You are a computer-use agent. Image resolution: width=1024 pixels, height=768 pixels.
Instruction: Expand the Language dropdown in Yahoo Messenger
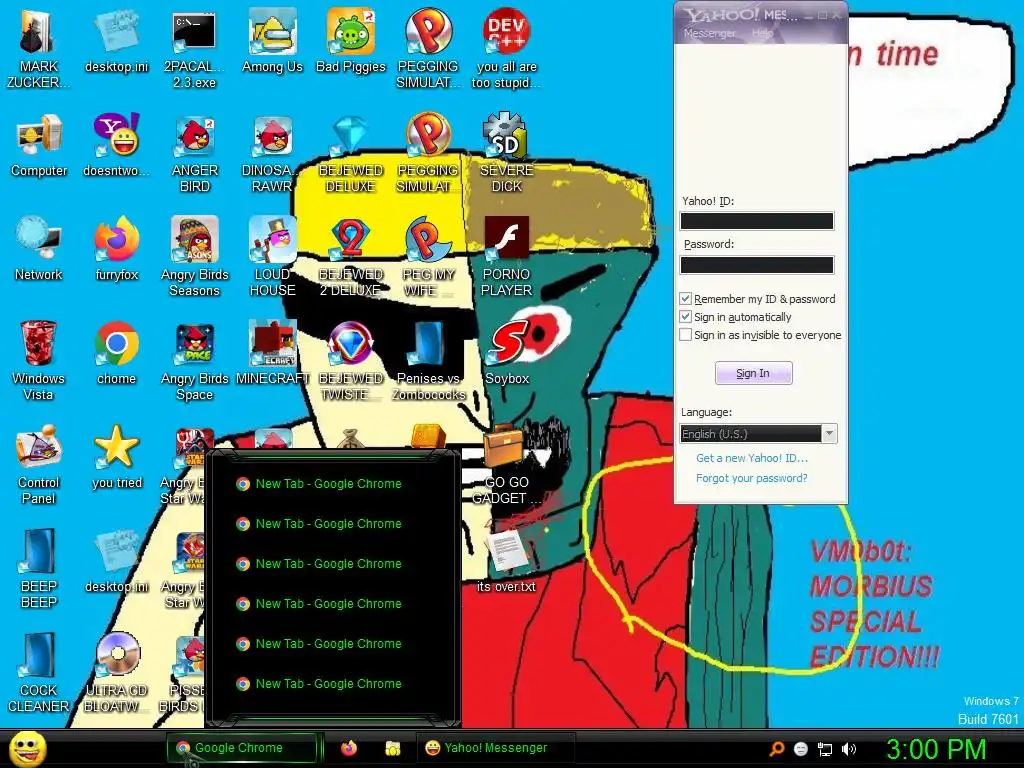(829, 434)
